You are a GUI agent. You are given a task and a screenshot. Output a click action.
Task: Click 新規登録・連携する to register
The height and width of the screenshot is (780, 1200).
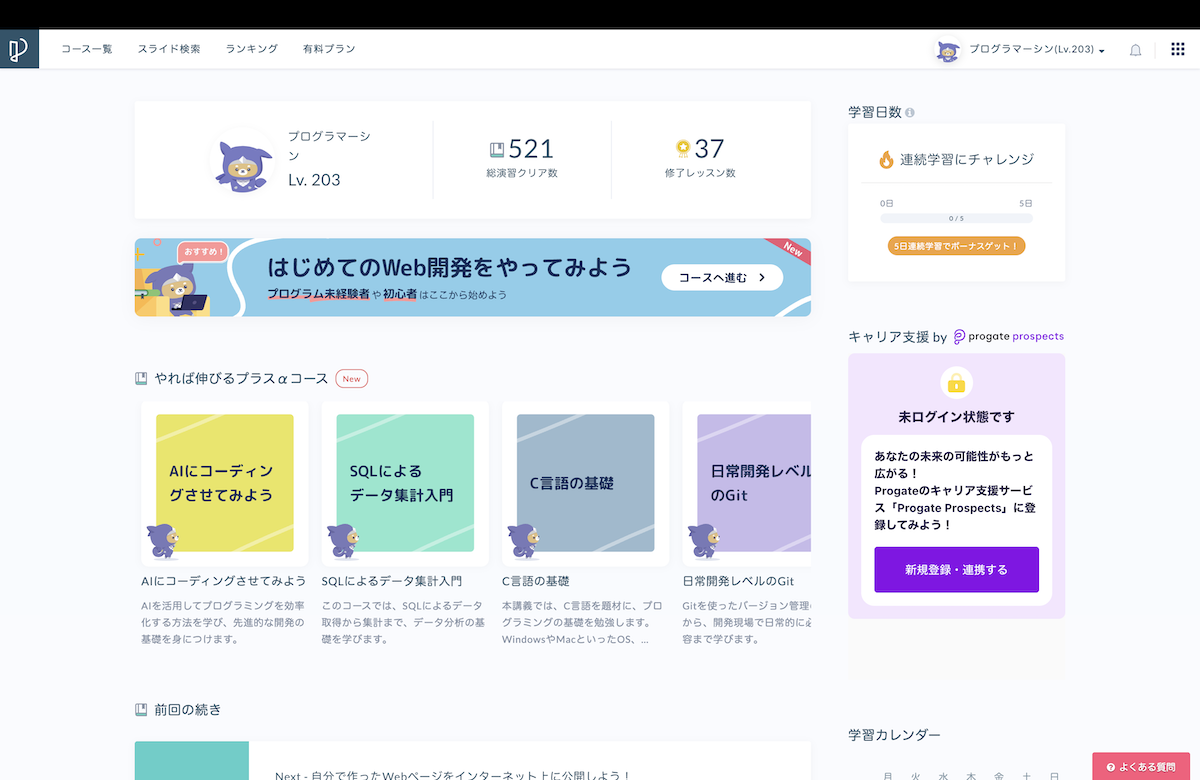956,569
